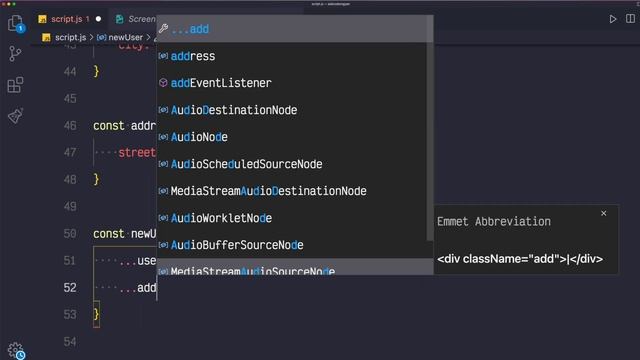Select MediaStreamAudioSourceNode suggestion
The height and width of the screenshot is (360, 640).
click(x=295, y=267)
